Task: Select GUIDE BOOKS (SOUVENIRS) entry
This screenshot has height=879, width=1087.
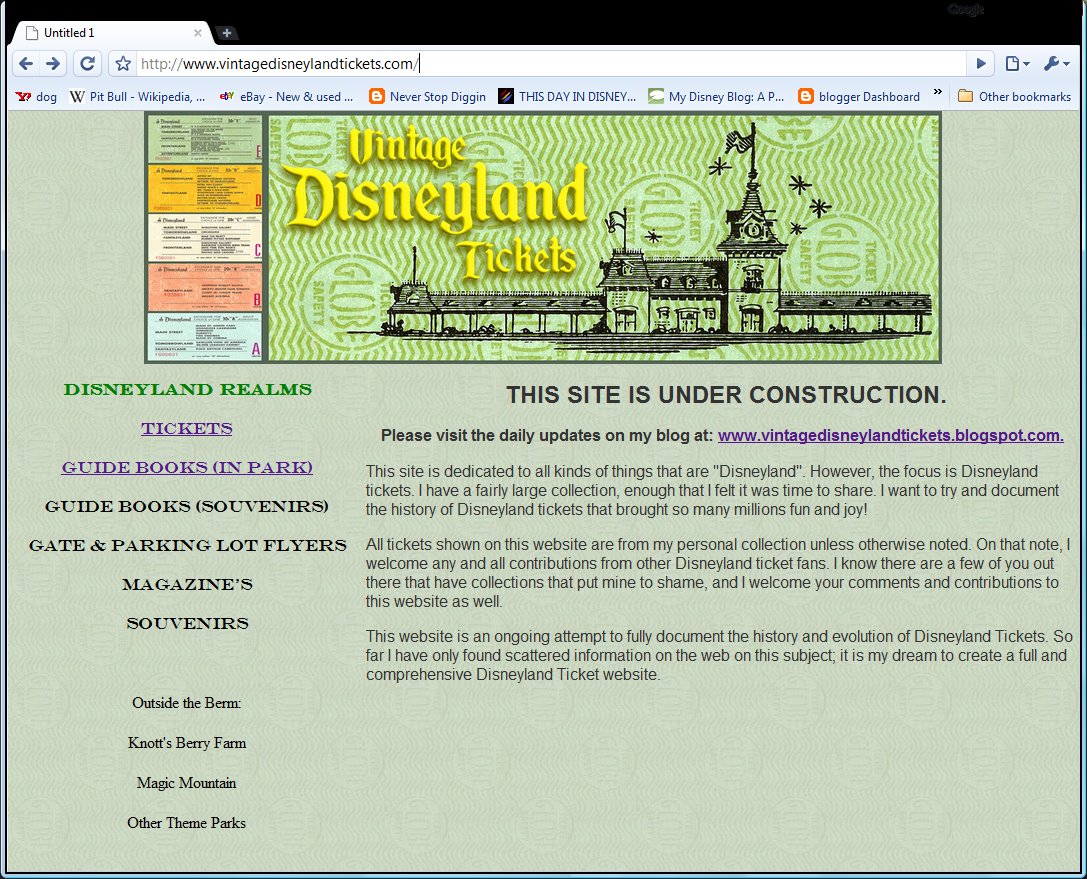Action: coord(187,506)
